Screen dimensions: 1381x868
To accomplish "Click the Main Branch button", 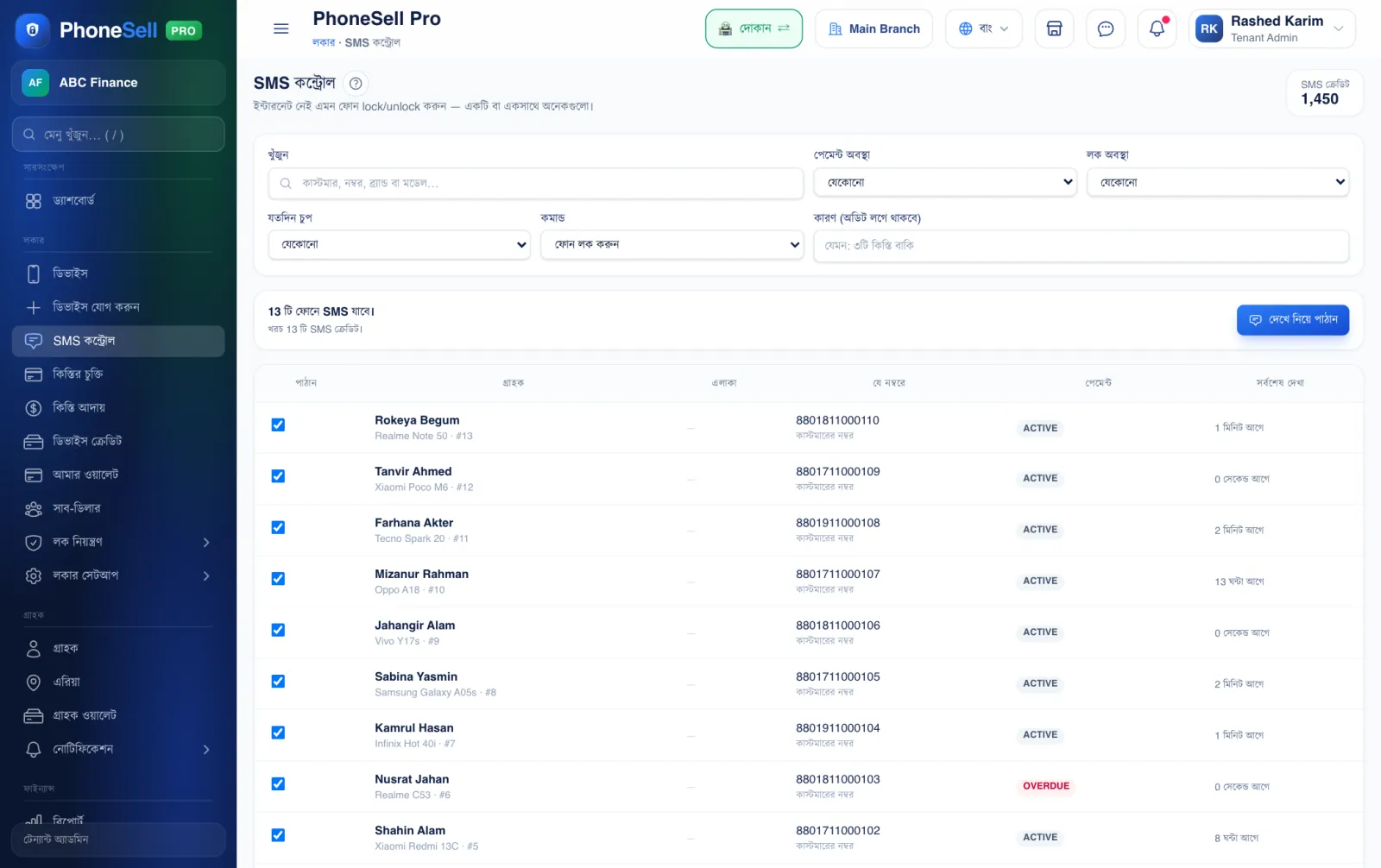I will click(873, 28).
